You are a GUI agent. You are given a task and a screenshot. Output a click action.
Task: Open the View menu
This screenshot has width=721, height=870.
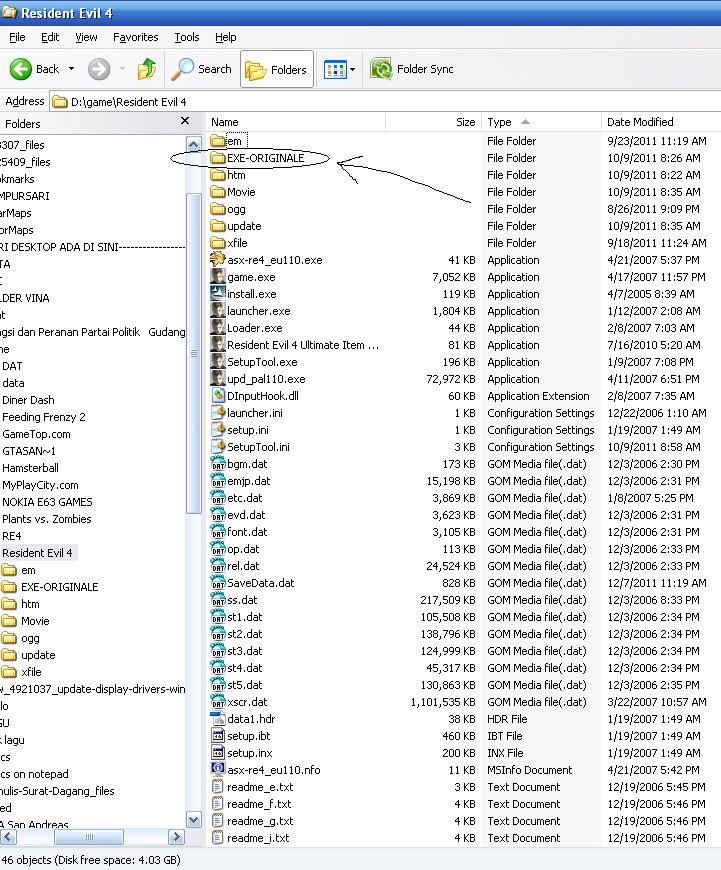tap(86, 37)
